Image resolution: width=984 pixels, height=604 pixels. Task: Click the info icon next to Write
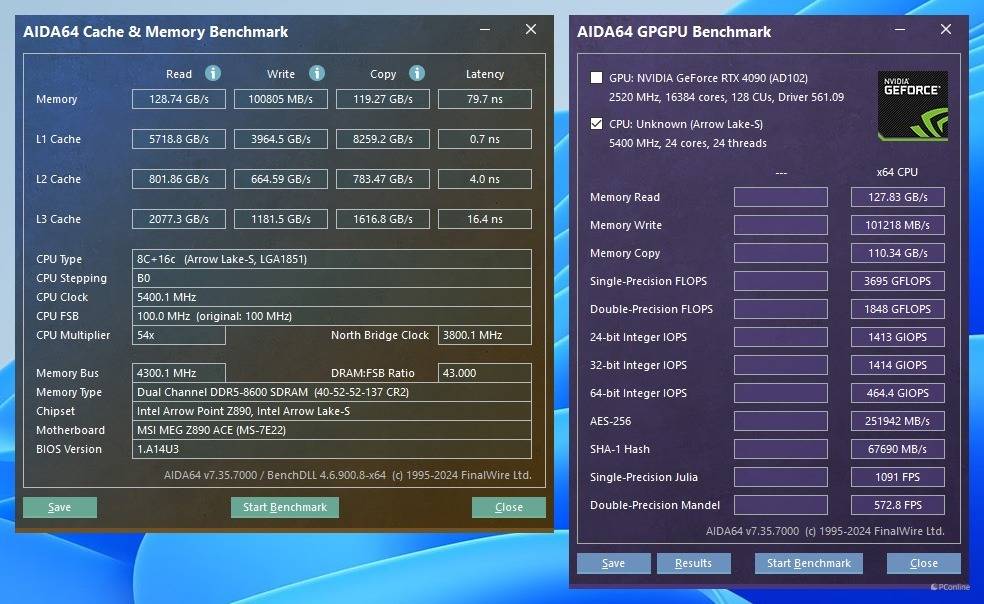tap(317, 73)
